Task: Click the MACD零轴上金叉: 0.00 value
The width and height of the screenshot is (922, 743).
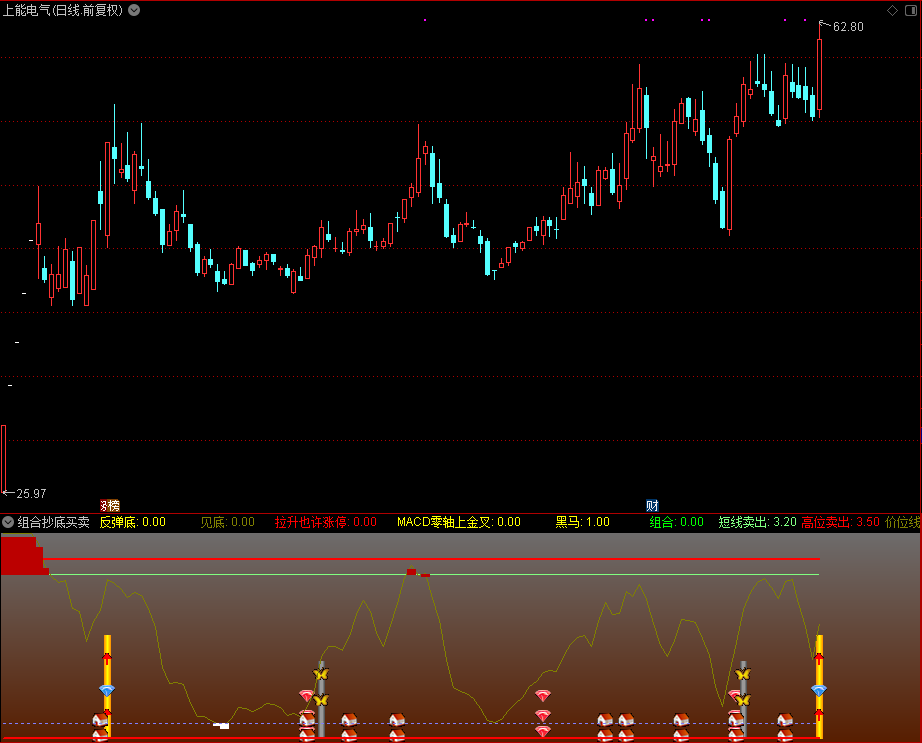Action: click(x=459, y=522)
